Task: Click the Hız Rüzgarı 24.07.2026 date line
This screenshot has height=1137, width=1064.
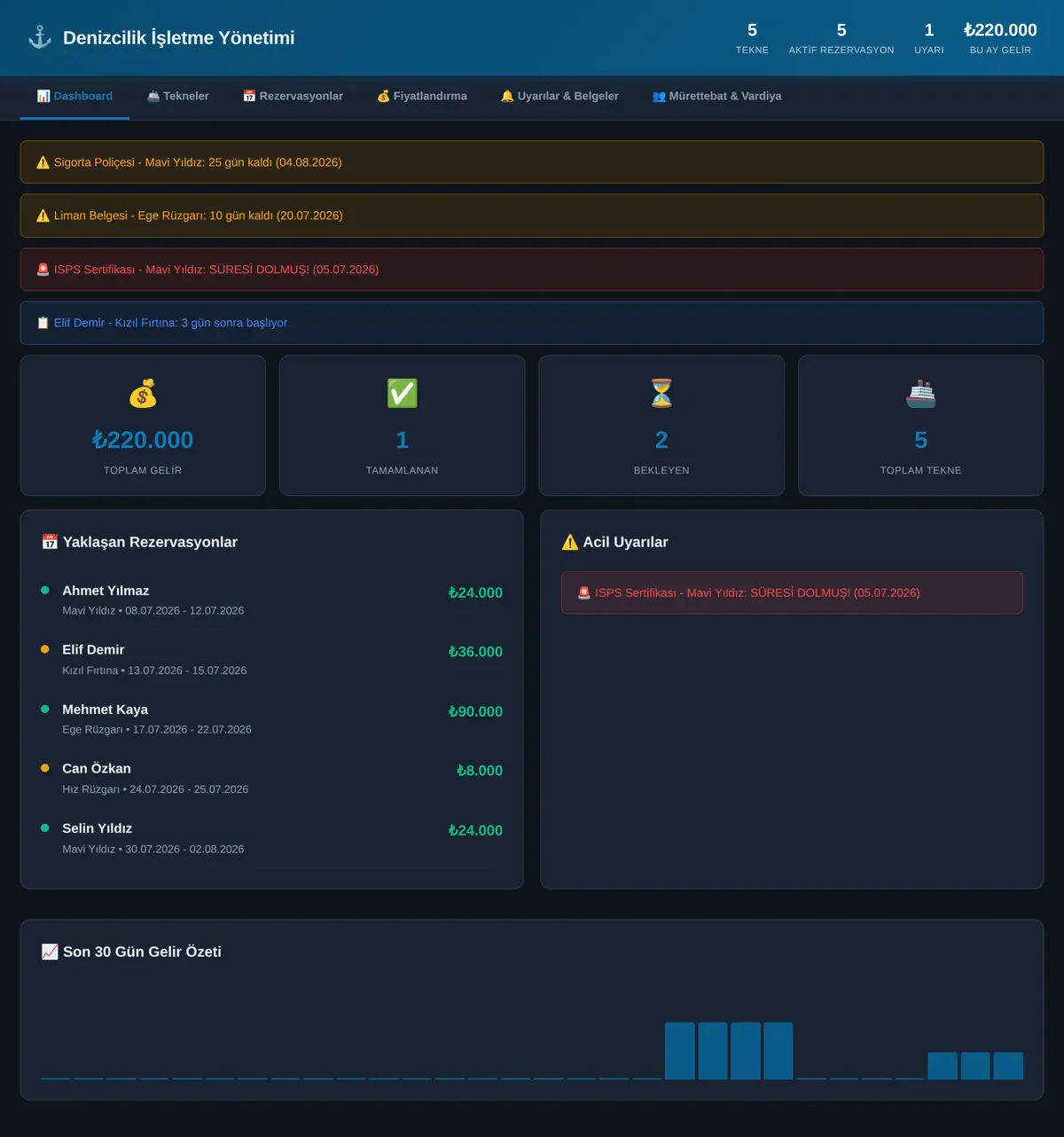Action: tap(155, 789)
